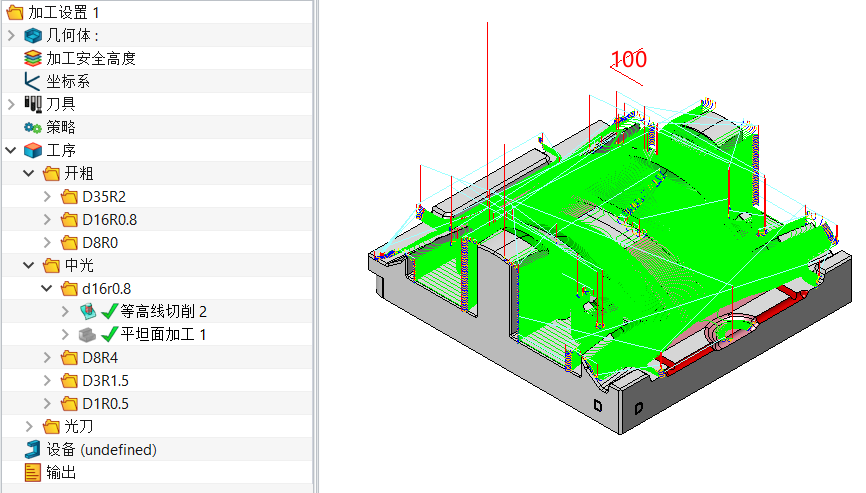Image resolution: width=866 pixels, height=493 pixels.
Task: Click the 坐标系 axis icon
Action: 33,81
